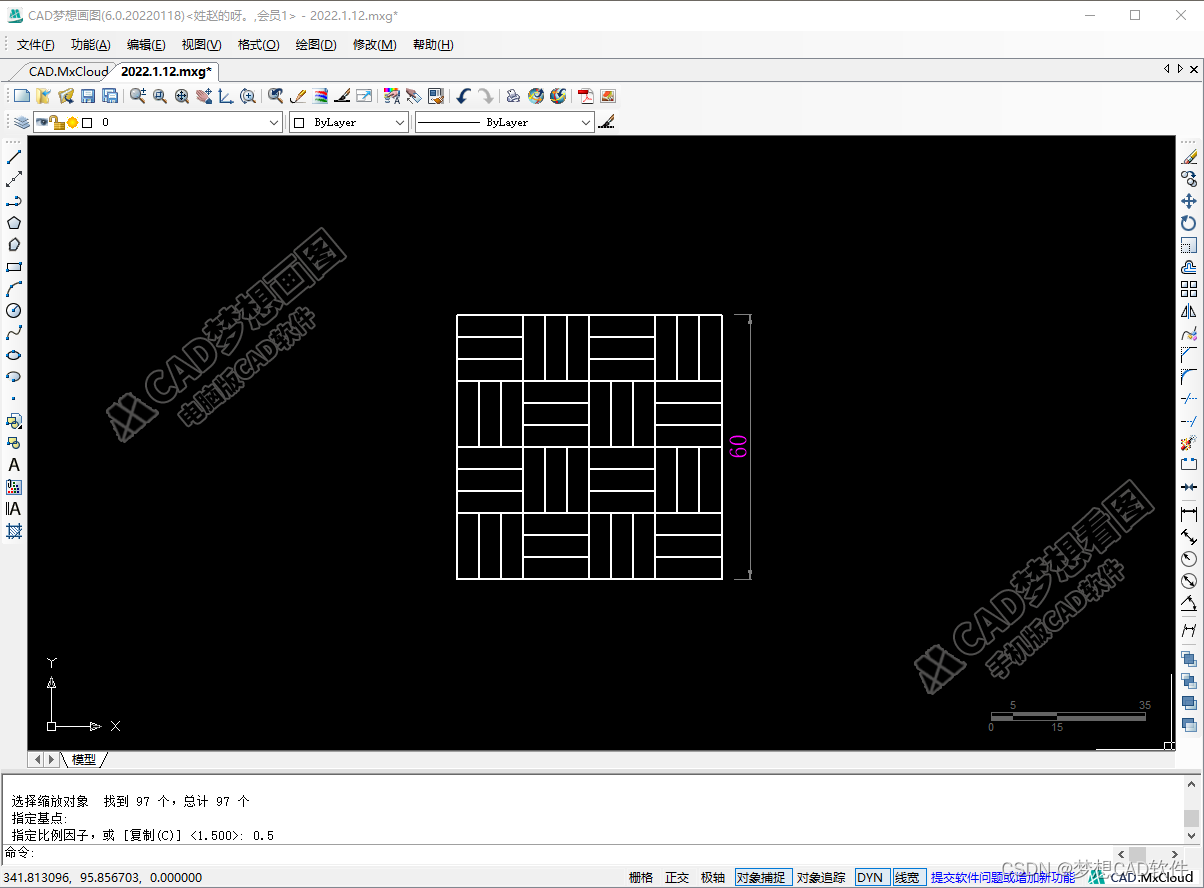Click the Export PDF icon
1204x888 pixels.
[x=585, y=96]
